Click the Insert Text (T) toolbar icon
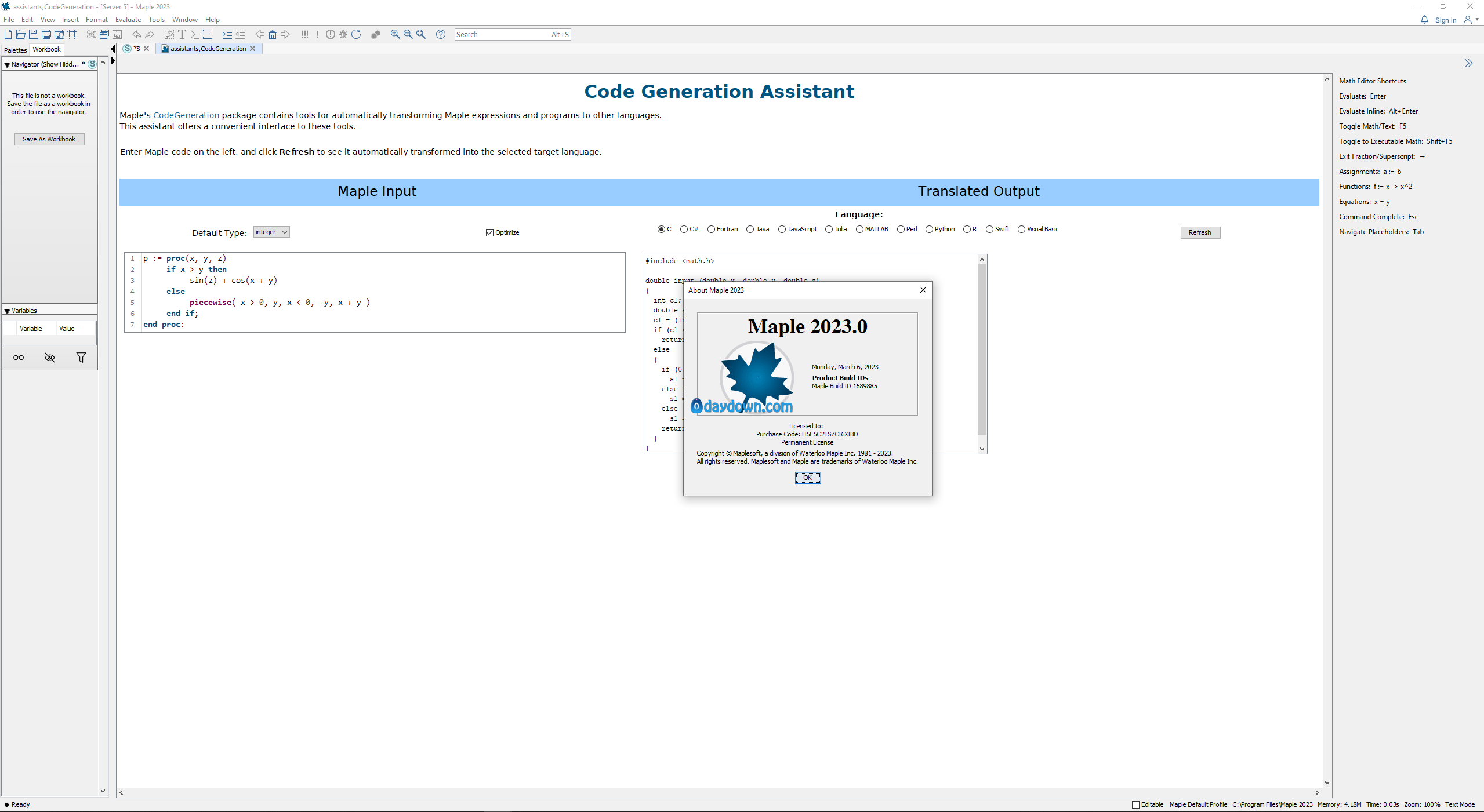The image size is (1484, 812). 182,34
